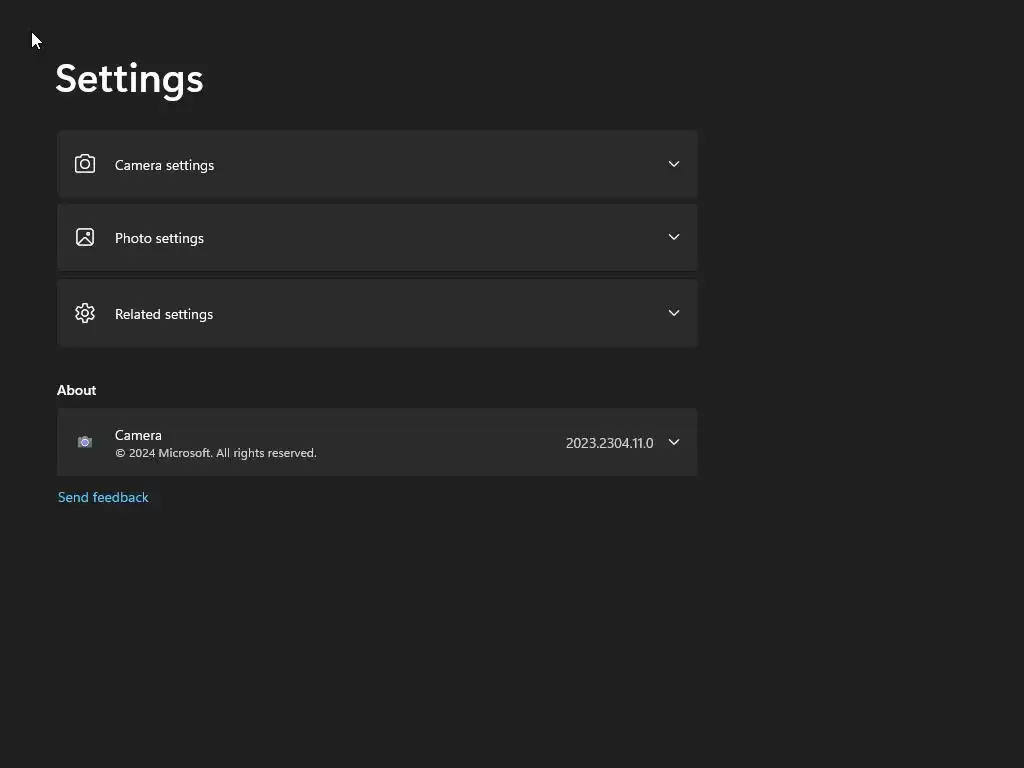Click the Microsoft copyright text
The width and height of the screenshot is (1024, 768).
[x=216, y=453]
